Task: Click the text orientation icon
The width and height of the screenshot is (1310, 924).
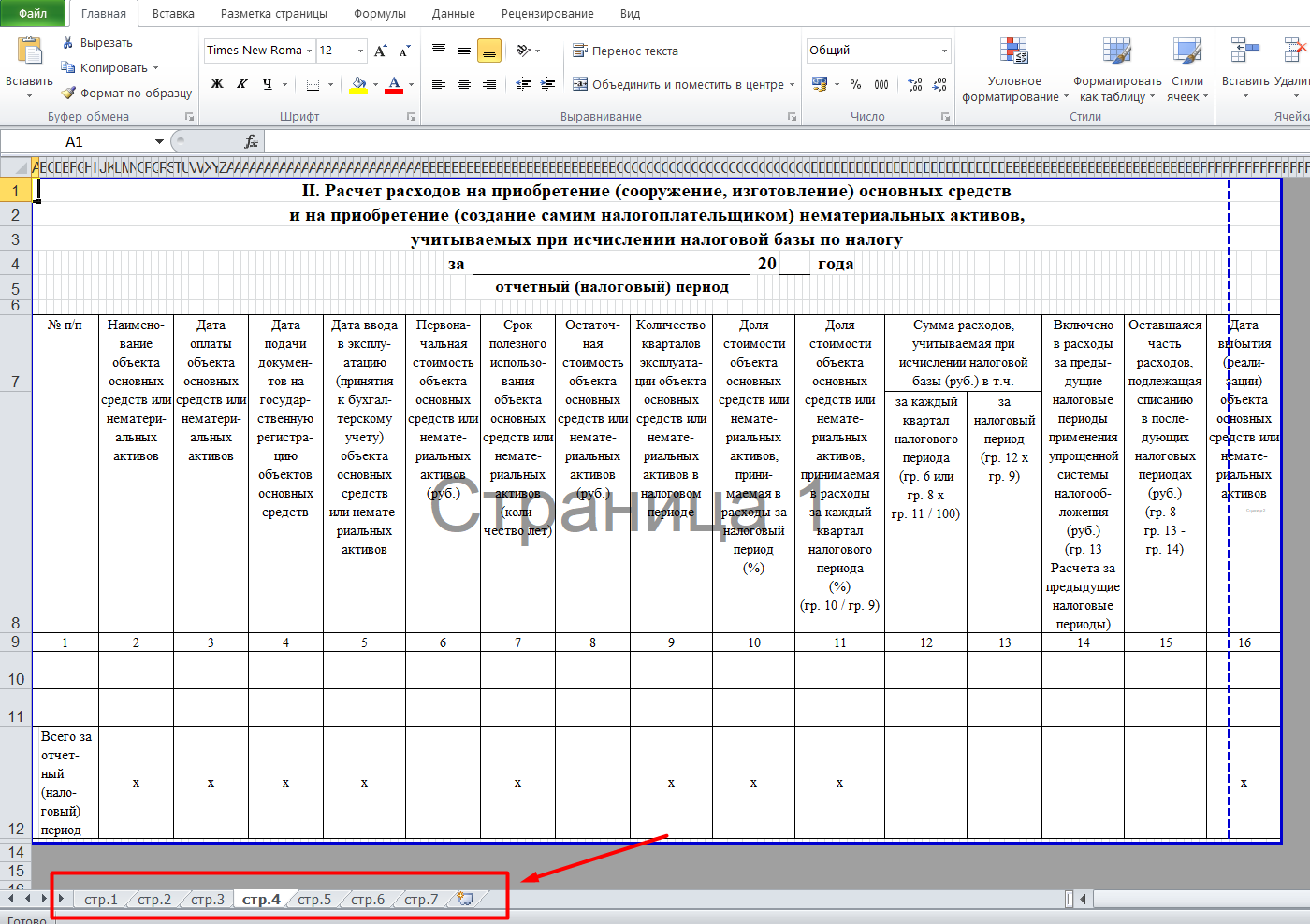Action: click(x=524, y=50)
